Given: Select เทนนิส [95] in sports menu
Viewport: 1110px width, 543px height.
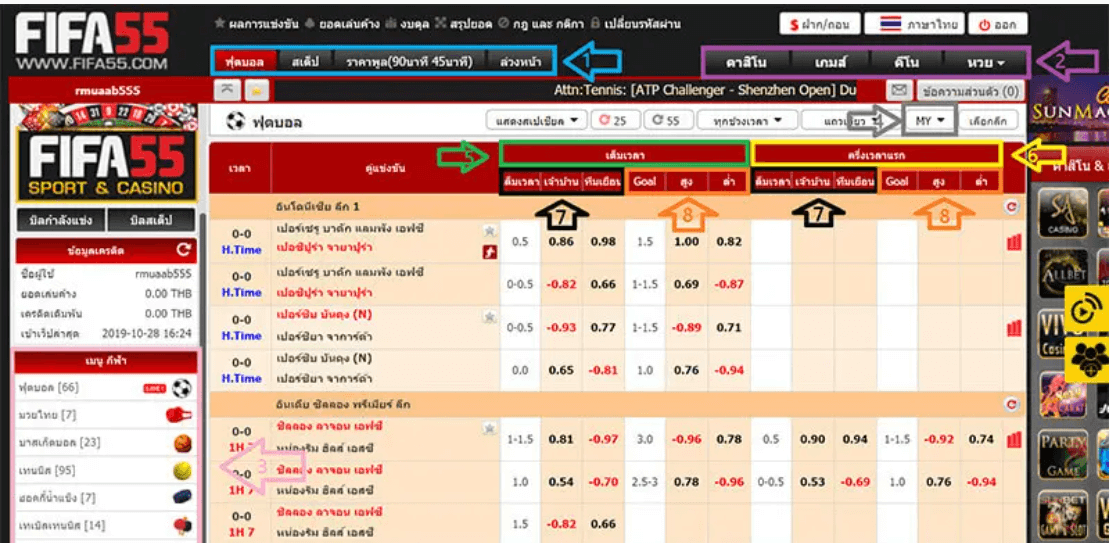Looking at the screenshot, I should (47, 471).
